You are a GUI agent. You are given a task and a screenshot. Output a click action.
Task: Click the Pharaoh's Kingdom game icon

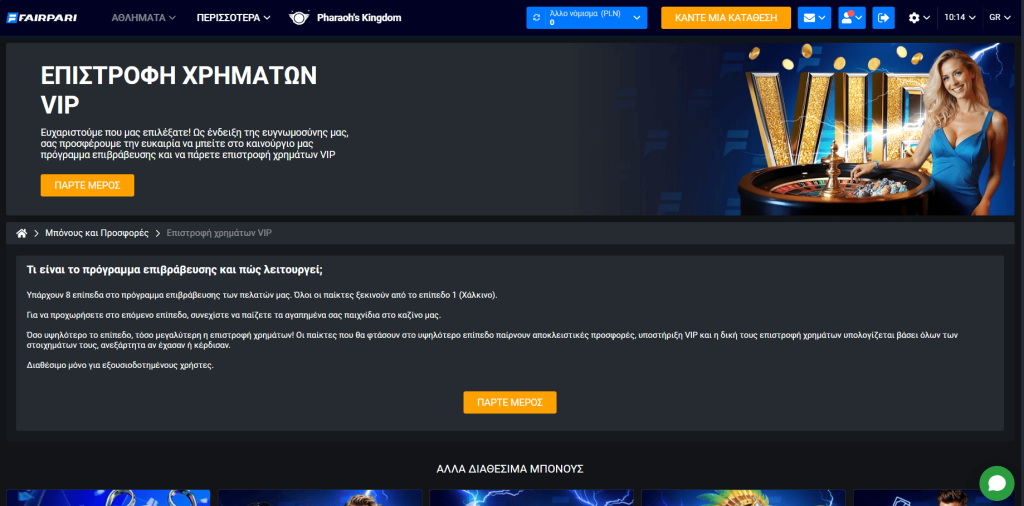(x=299, y=18)
